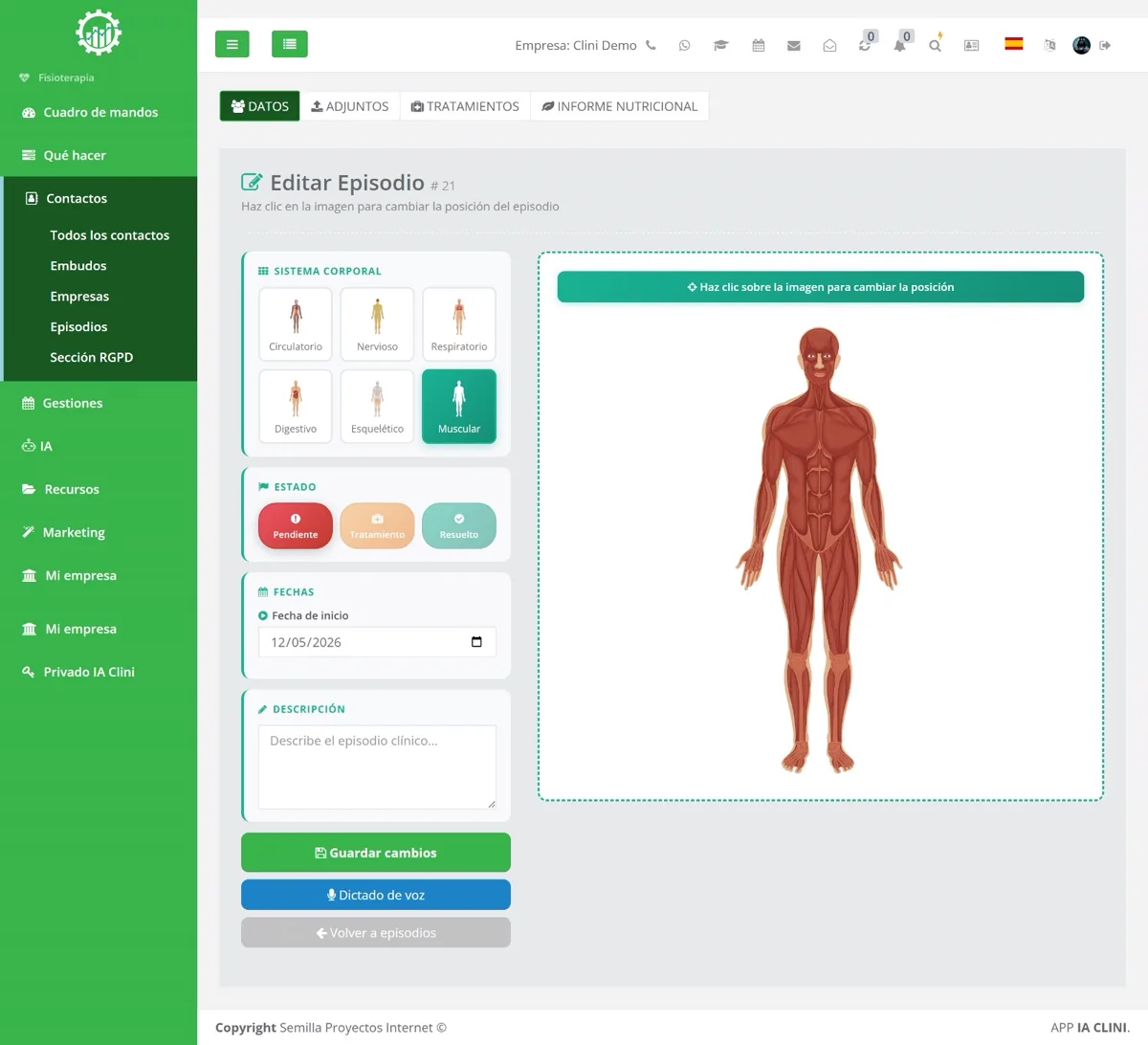Click the app logo gear icon
This screenshot has width=1148, height=1045.
99,33
